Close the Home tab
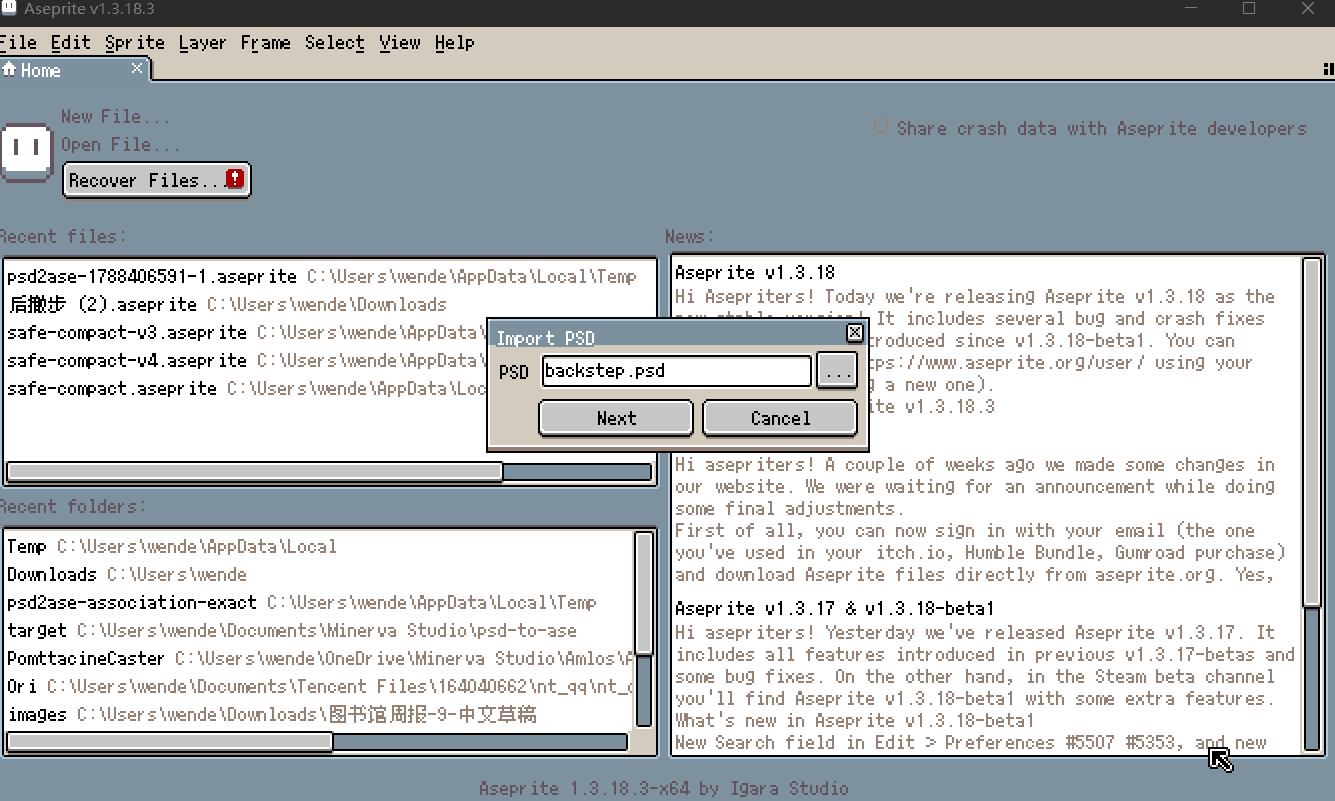 [x=137, y=68]
